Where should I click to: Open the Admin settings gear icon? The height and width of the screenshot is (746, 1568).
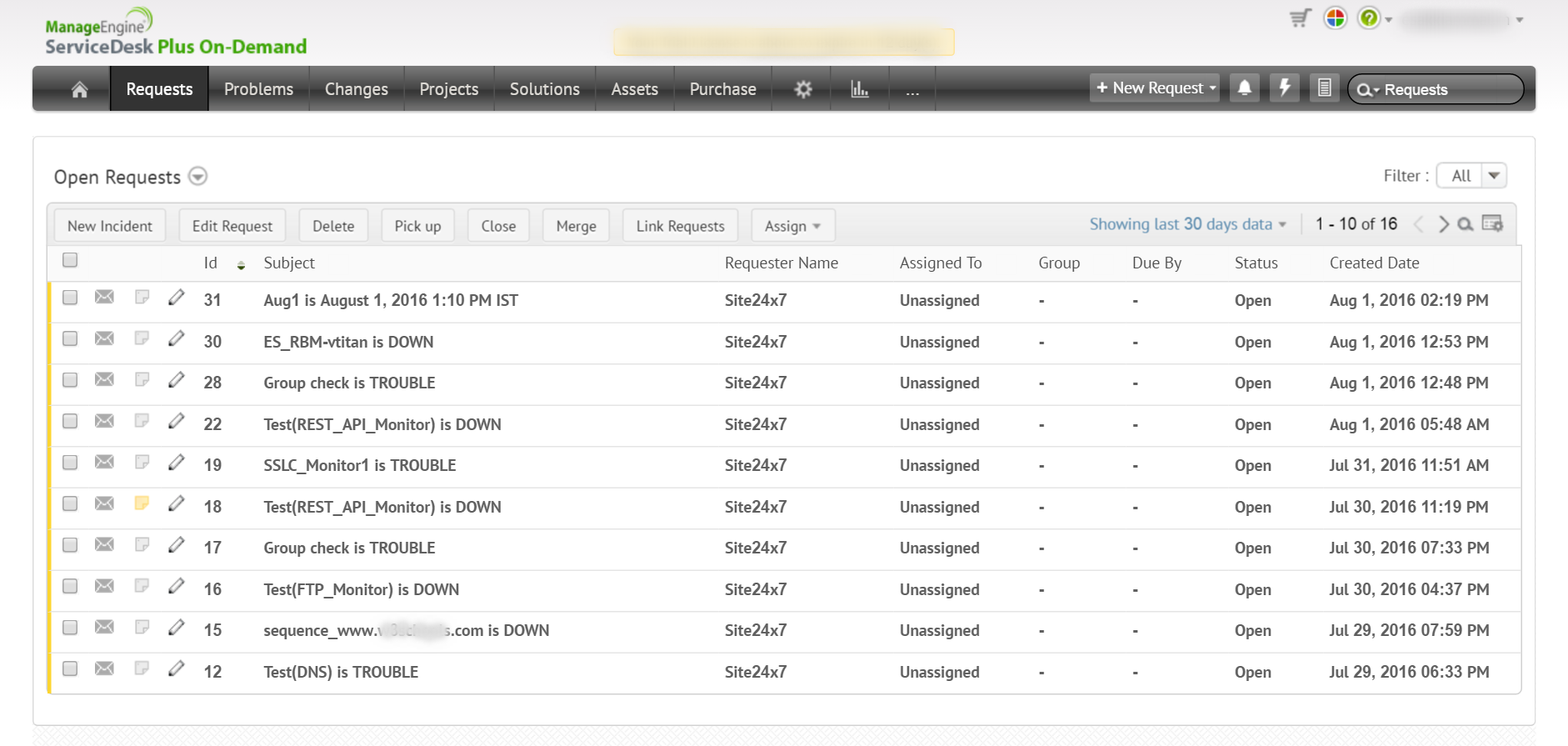[802, 89]
